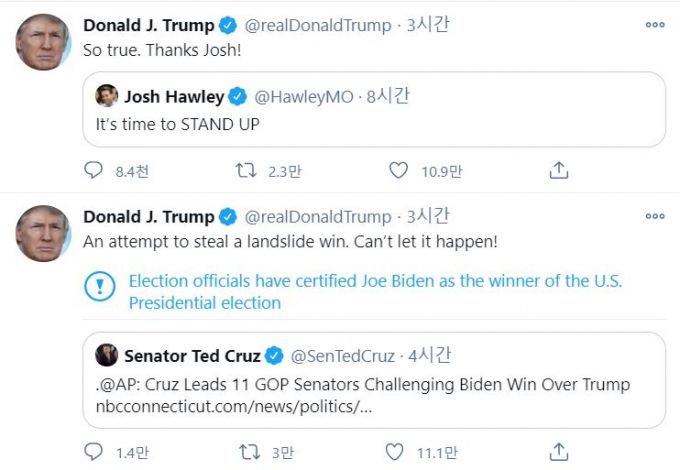This screenshot has height=470, width=680.
Task: Click the Senator Ted Cruz name
Action: 192,355
